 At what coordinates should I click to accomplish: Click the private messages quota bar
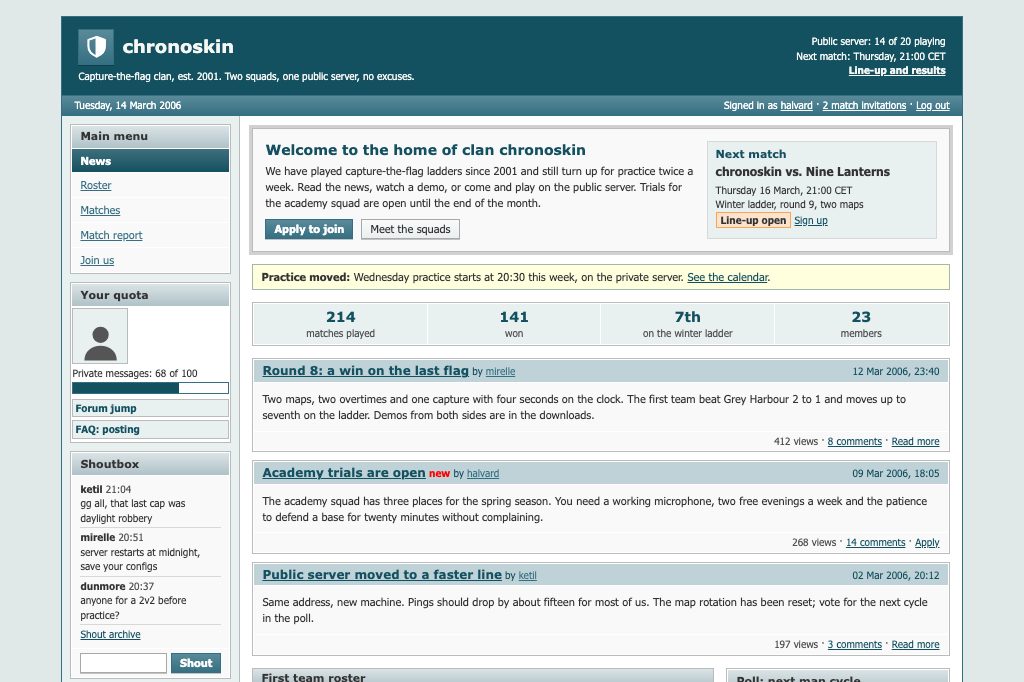(150, 388)
